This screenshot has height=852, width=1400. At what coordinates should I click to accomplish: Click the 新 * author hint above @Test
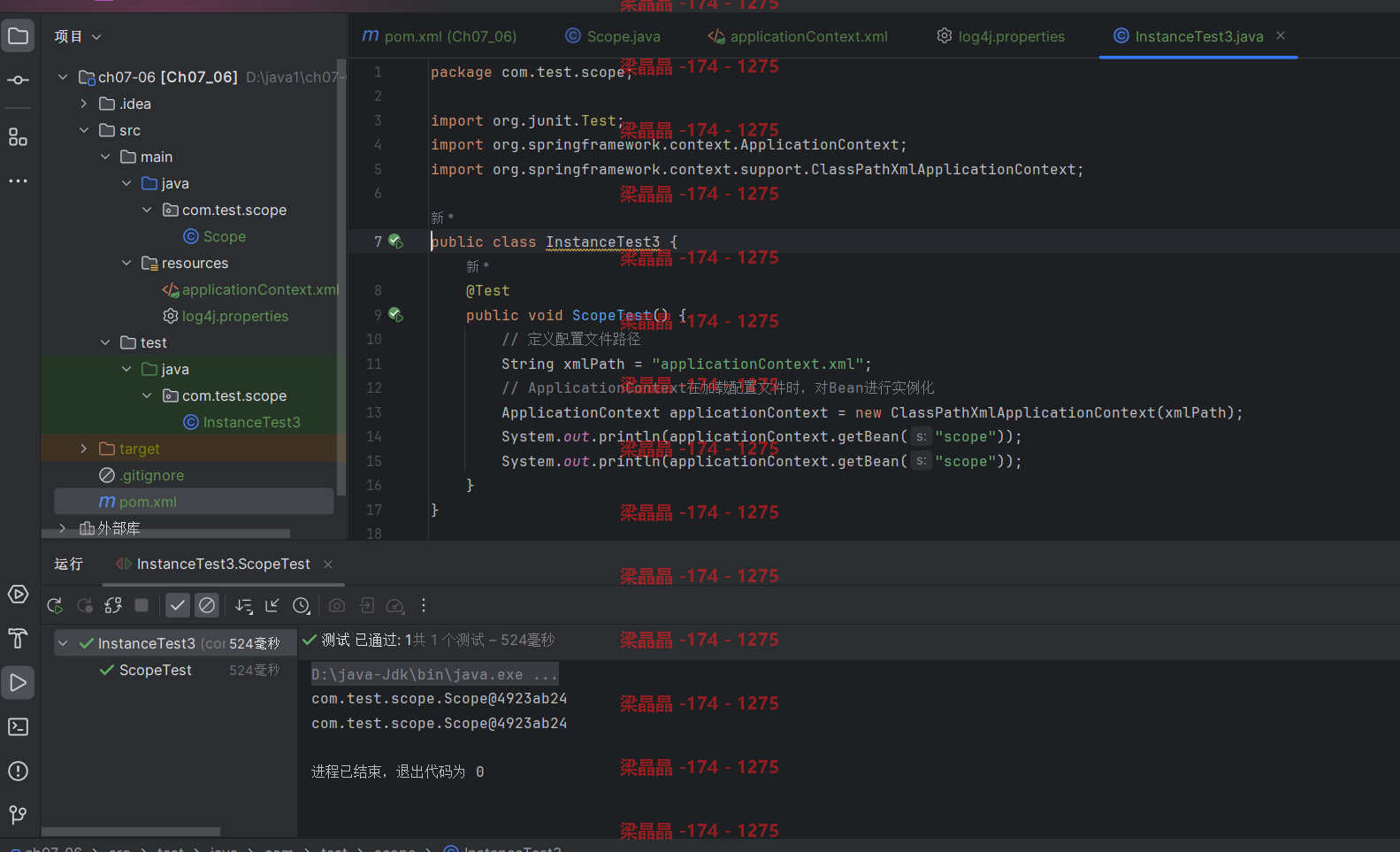coord(478,266)
